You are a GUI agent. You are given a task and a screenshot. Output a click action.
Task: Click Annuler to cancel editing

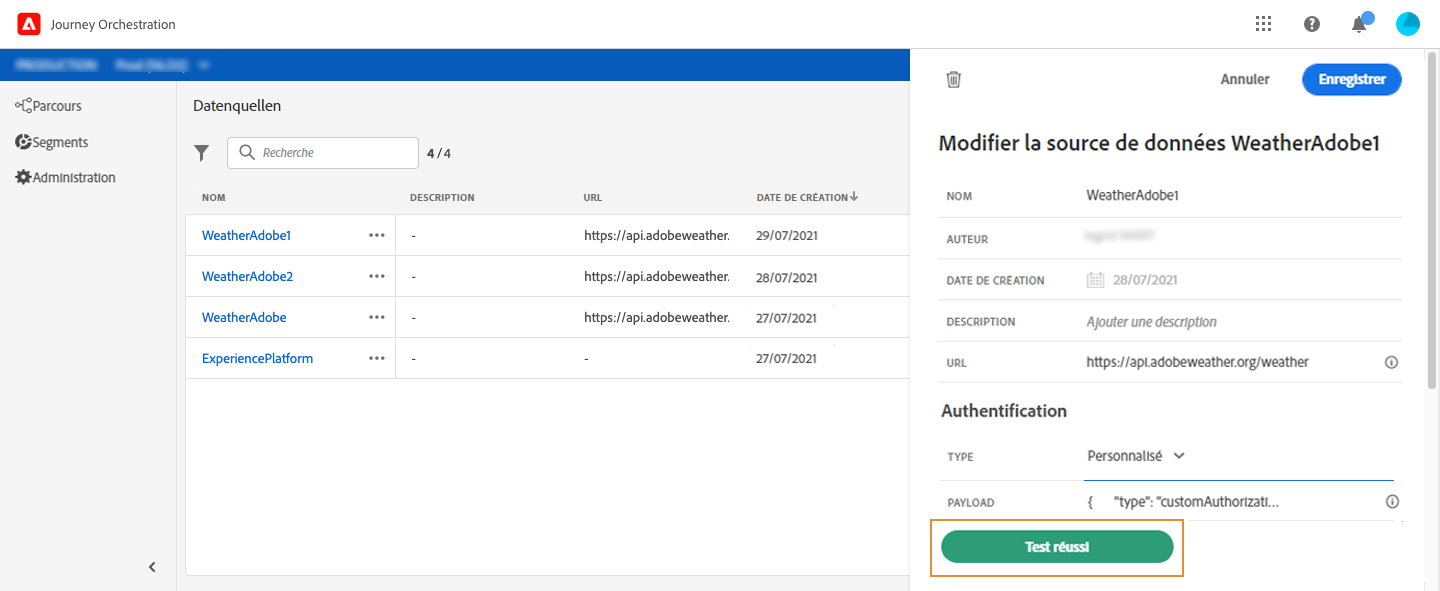[1245, 79]
